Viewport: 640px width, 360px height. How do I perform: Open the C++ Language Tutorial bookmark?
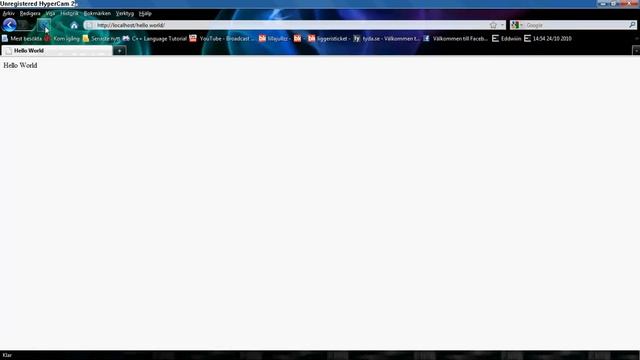click(x=155, y=39)
